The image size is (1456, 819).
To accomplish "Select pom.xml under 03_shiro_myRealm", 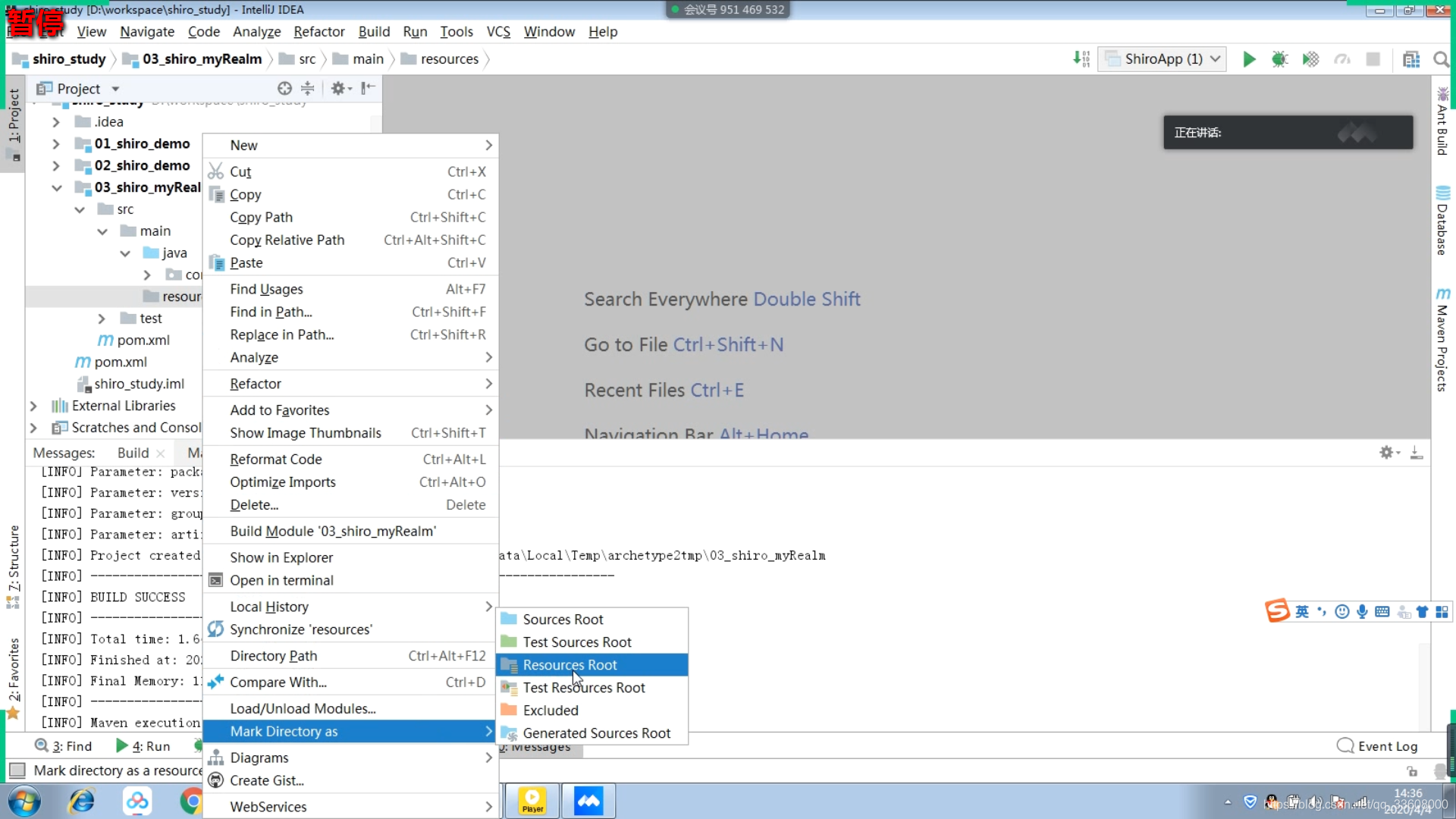I will (x=133, y=340).
